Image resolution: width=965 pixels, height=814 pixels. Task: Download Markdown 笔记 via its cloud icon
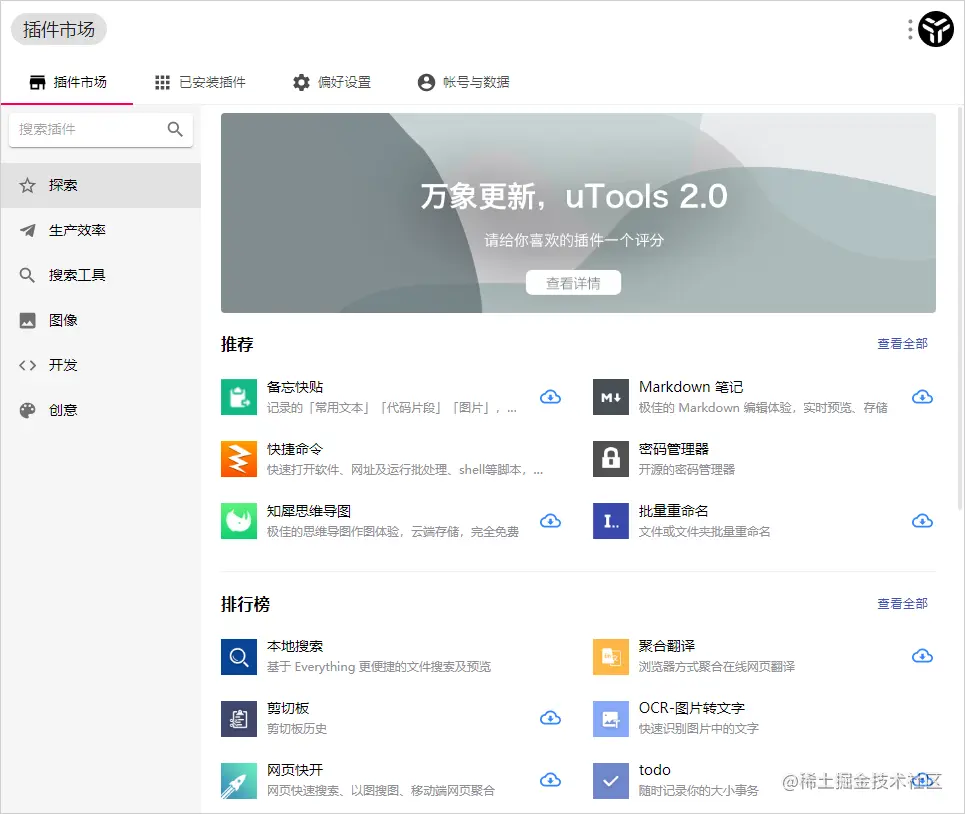[x=922, y=397]
